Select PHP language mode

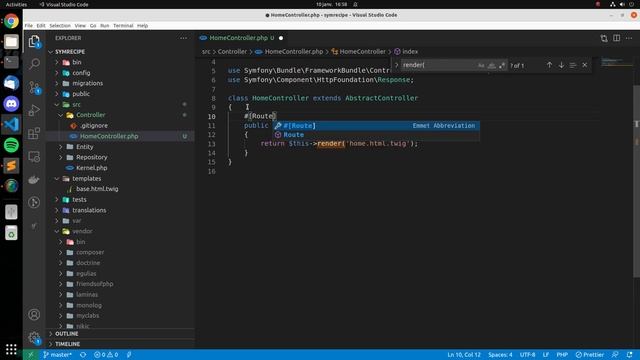point(562,355)
